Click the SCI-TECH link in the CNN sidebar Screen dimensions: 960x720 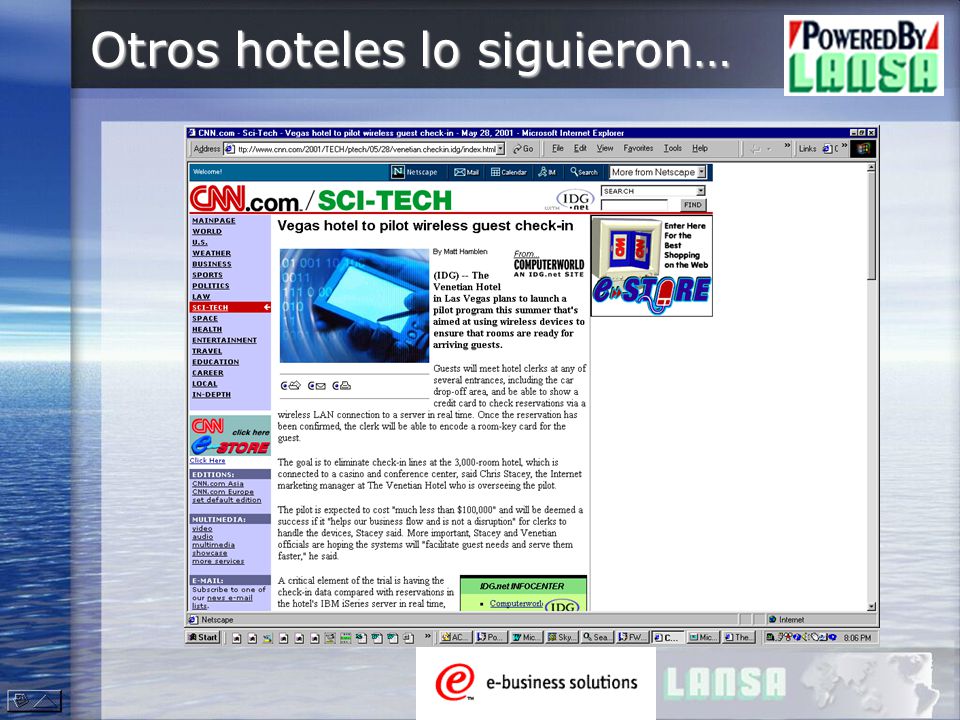(210, 307)
